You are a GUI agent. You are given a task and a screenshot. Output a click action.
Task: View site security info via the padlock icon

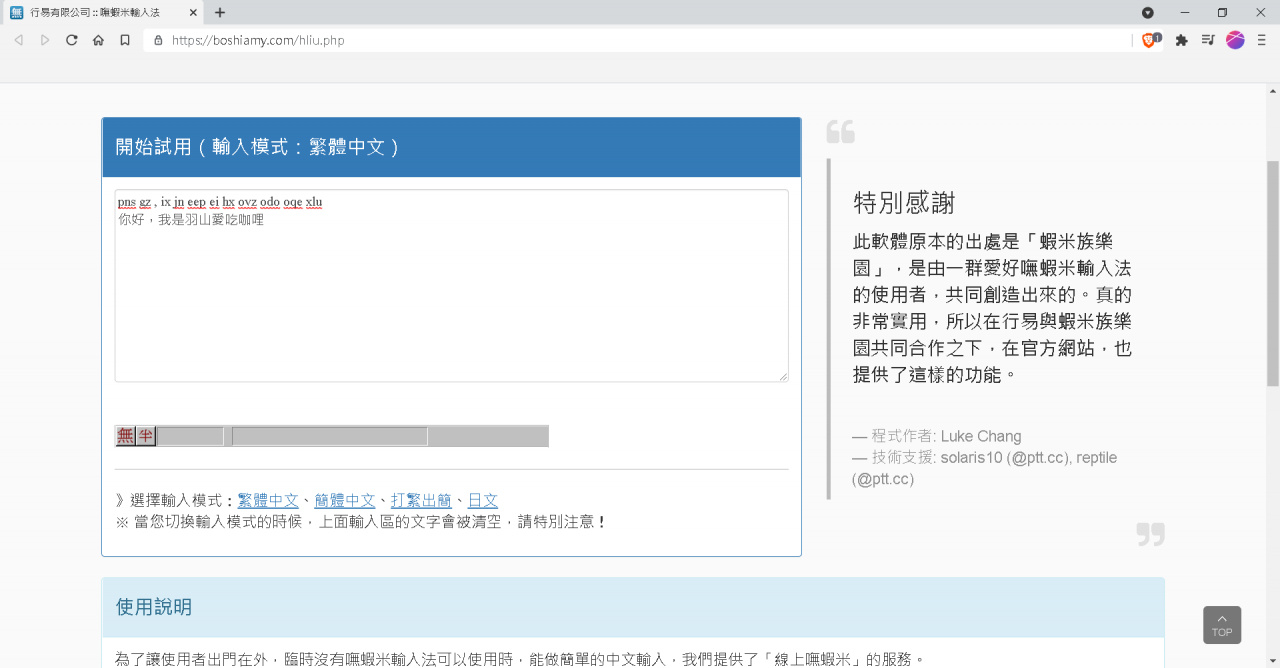(157, 41)
